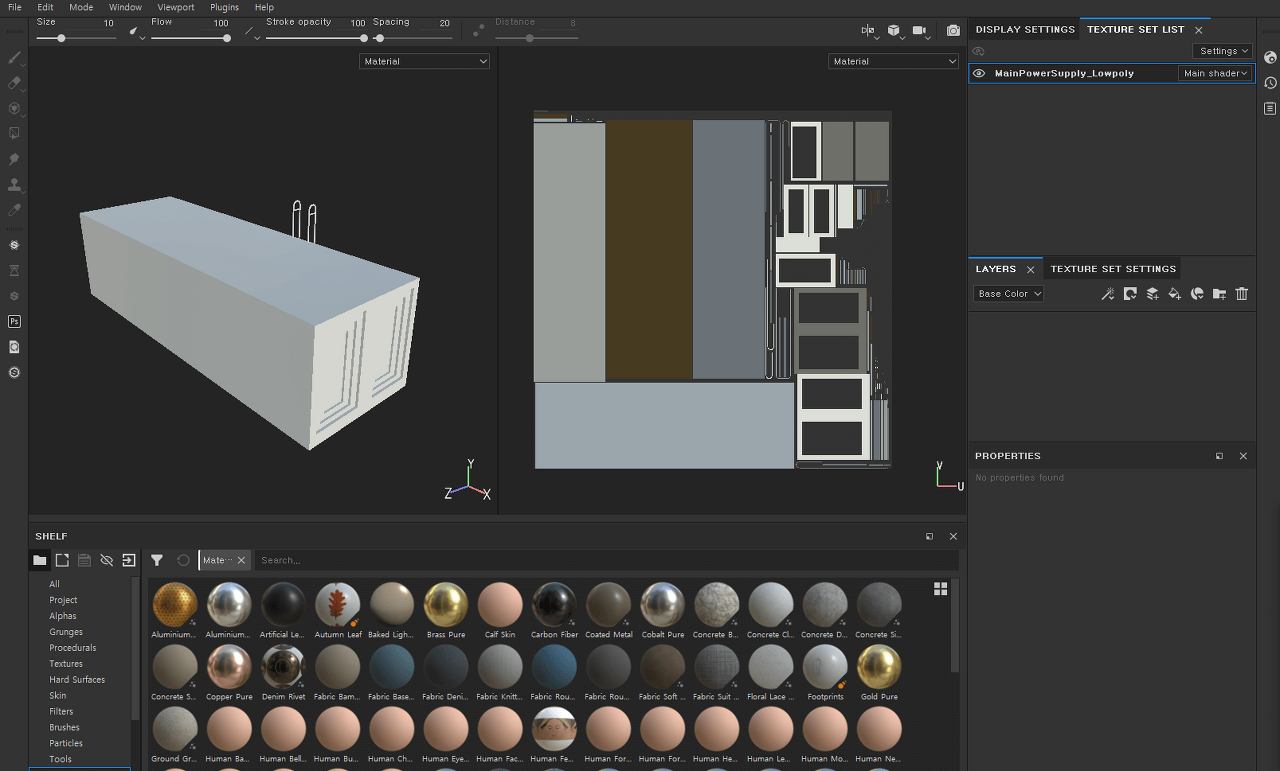The height and width of the screenshot is (771, 1280).
Task: Click the Export to Photoshop icon
Action: coord(14,321)
